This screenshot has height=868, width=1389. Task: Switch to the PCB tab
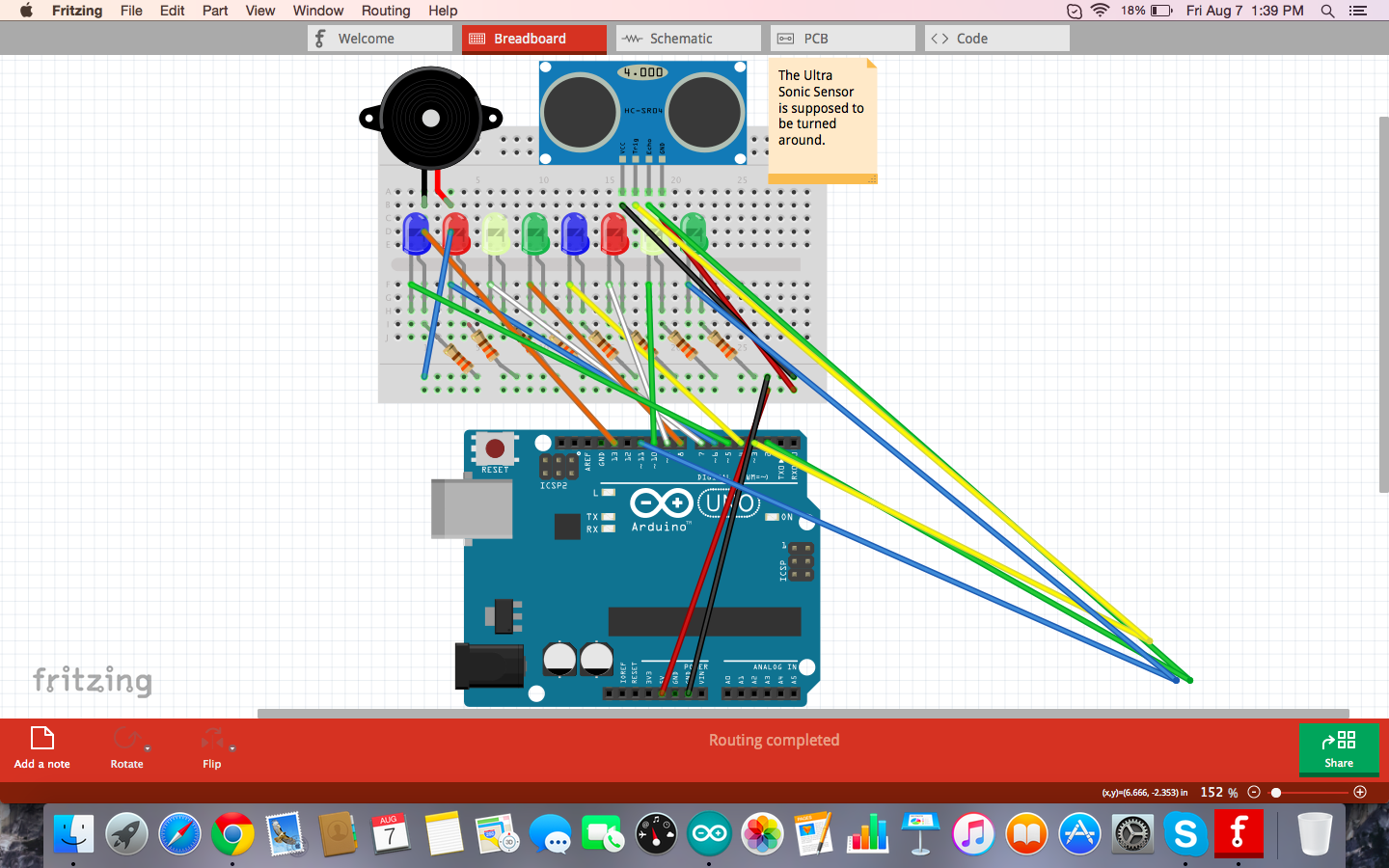pyautogui.click(x=842, y=38)
